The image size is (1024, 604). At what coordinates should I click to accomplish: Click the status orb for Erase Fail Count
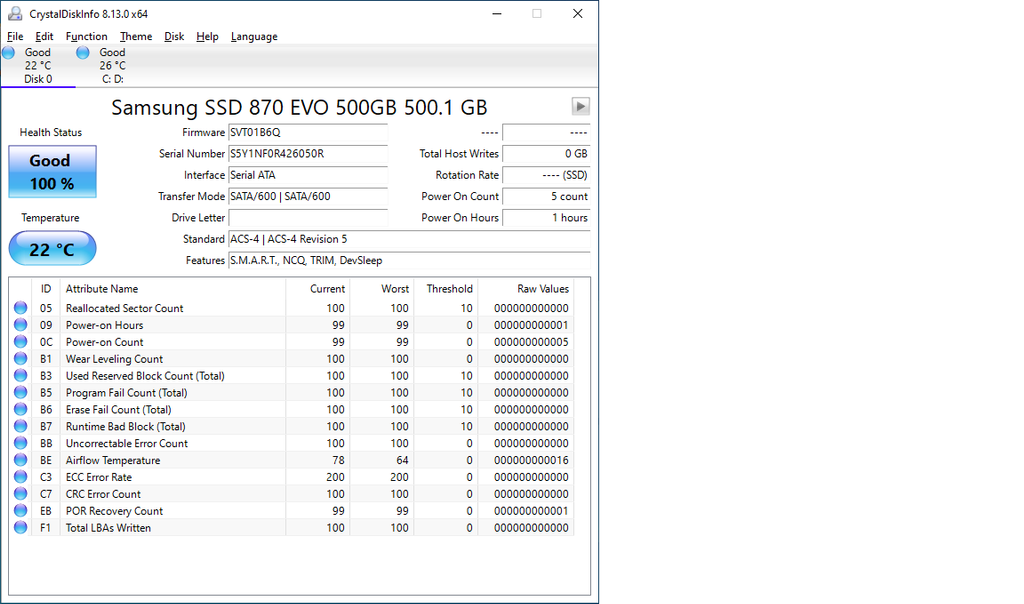pyautogui.click(x=21, y=409)
